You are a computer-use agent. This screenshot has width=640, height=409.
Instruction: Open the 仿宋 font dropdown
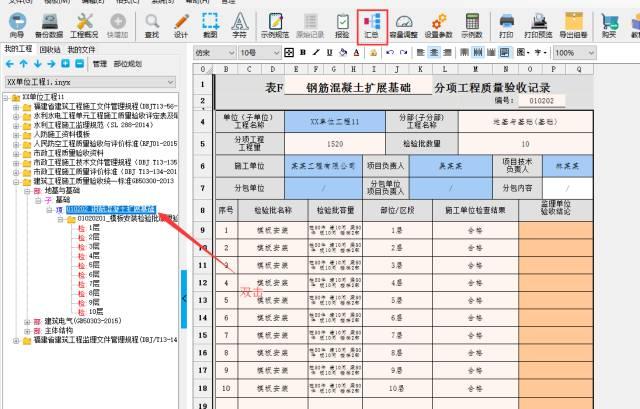coord(215,53)
